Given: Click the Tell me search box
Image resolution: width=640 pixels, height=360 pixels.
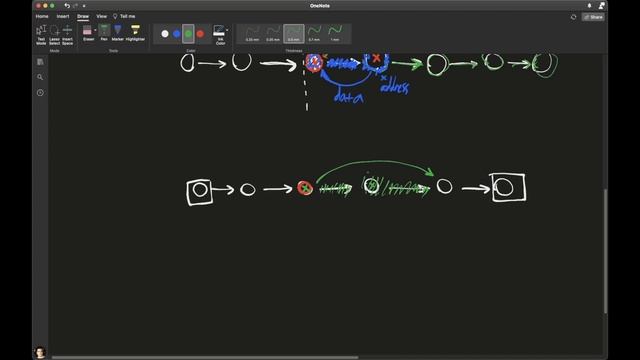Looking at the screenshot, I should point(127,16).
